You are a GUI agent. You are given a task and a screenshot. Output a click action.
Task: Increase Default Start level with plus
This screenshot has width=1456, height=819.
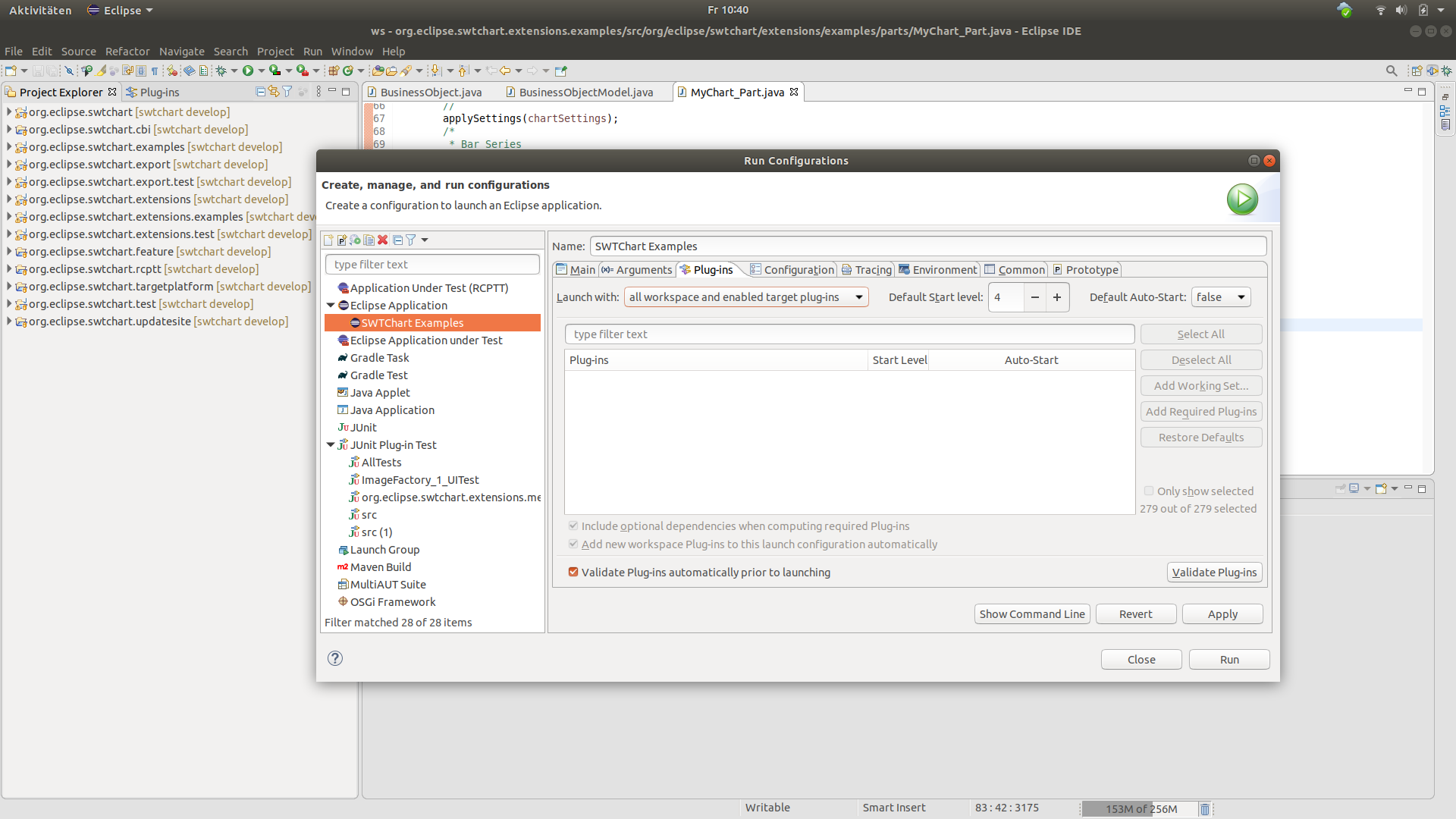(1057, 297)
